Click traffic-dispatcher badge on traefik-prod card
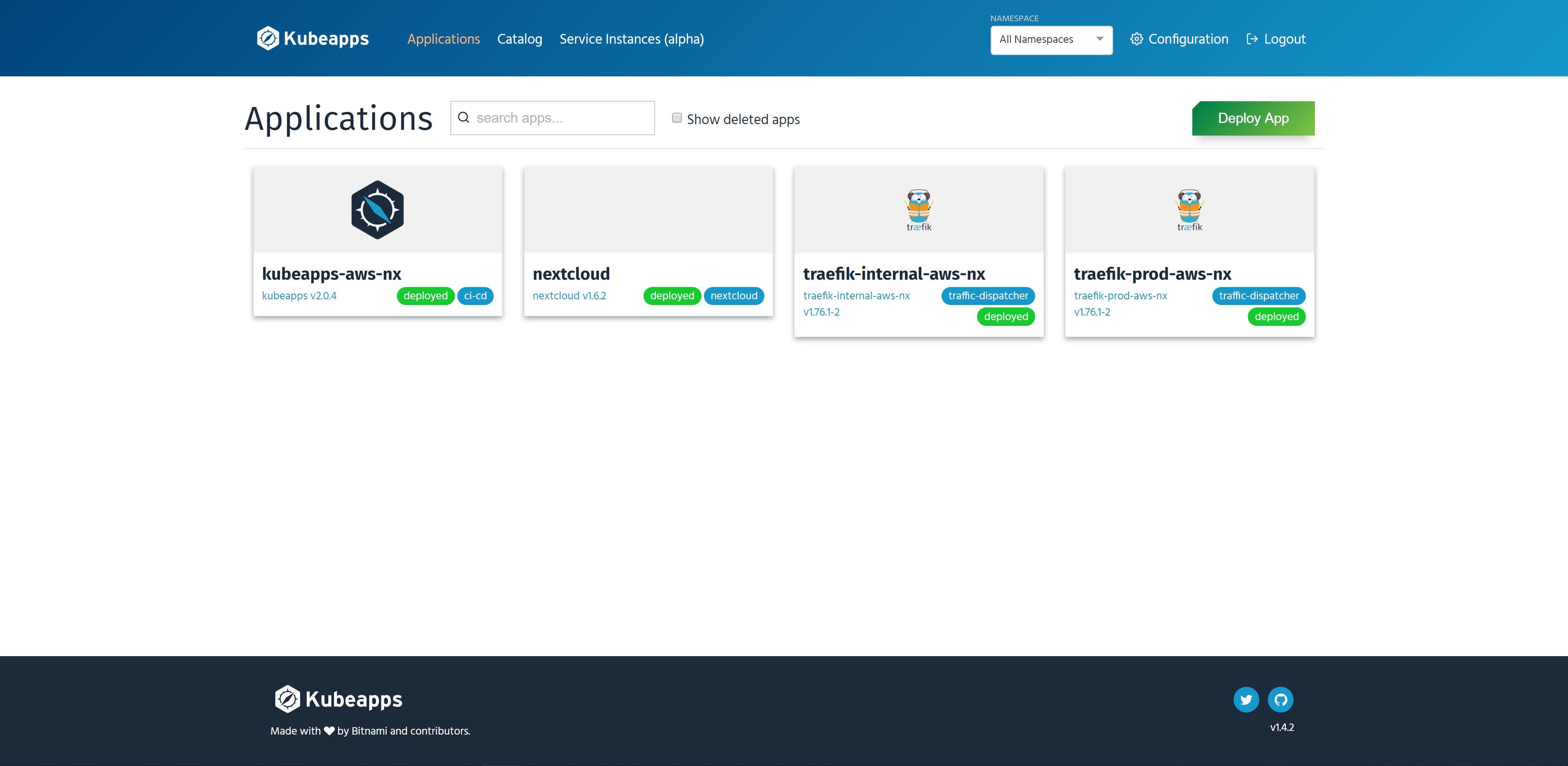Screen dimensions: 1568x766 (1258, 295)
